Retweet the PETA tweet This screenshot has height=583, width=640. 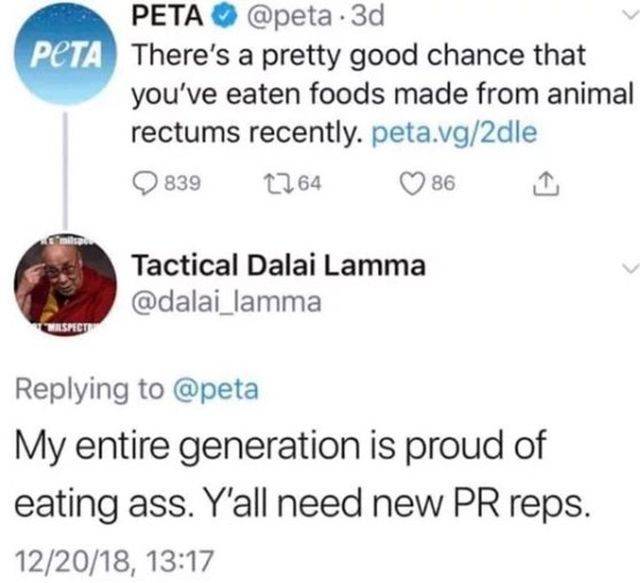pos(279,184)
